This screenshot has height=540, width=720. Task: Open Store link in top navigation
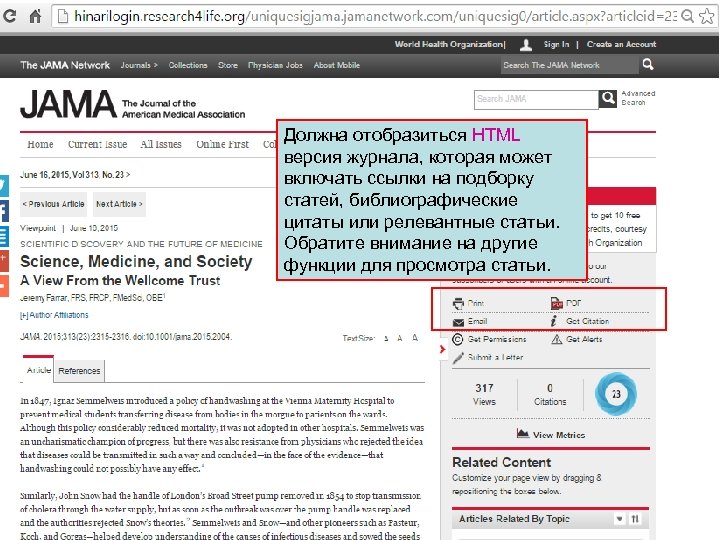[228, 65]
